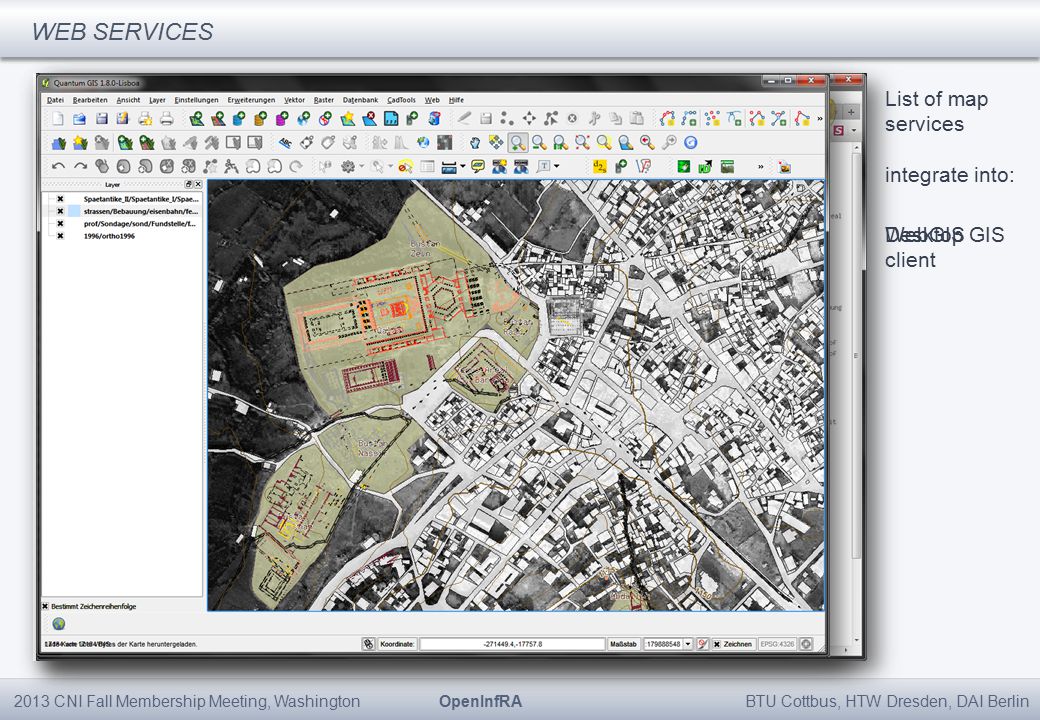Click the Toggle Editing pencil icon
Image resolution: width=1040 pixels, height=720 pixels.
(464, 119)
